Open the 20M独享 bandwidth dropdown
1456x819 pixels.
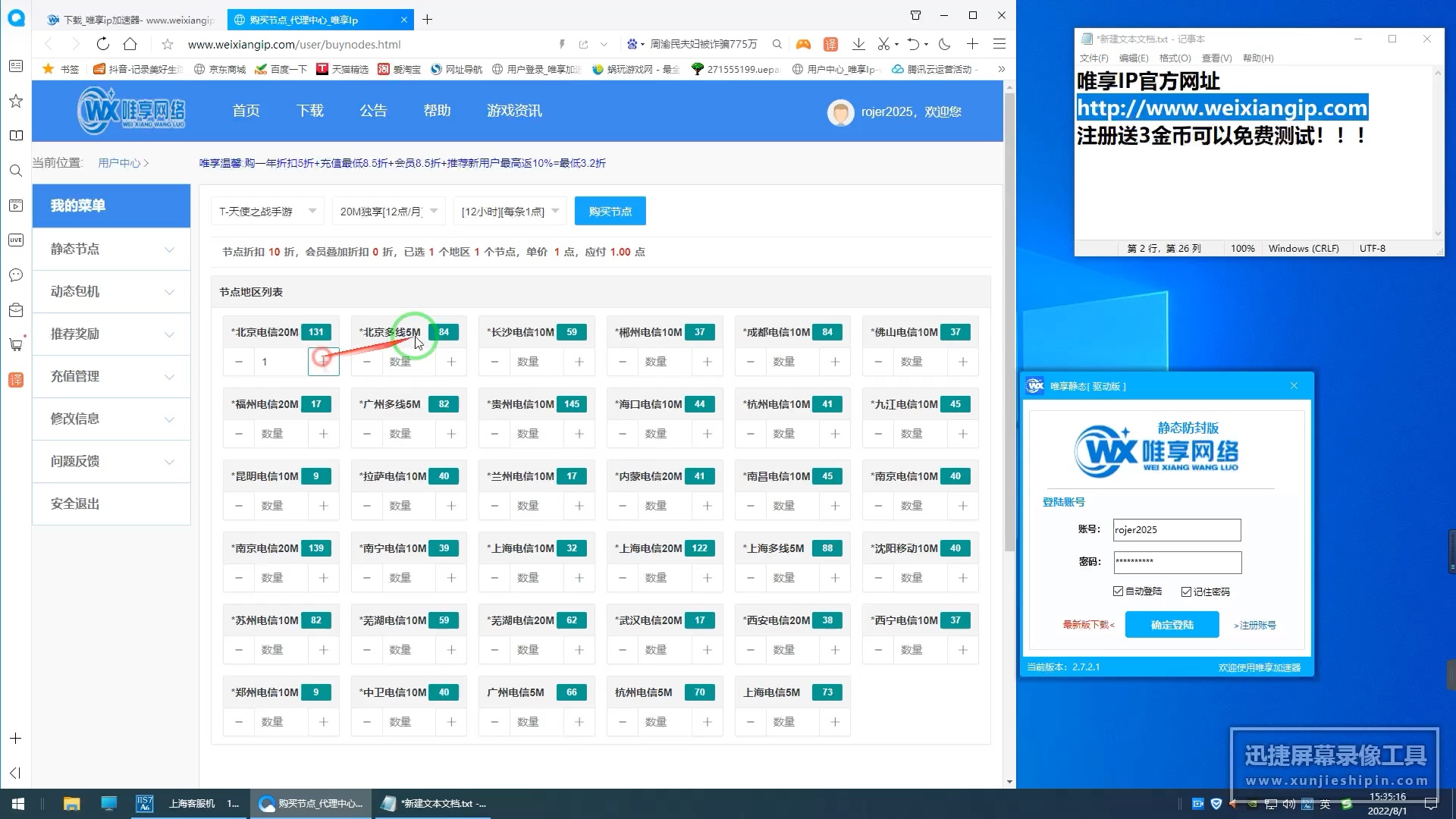pyautogui.click(x=389, y=212)
